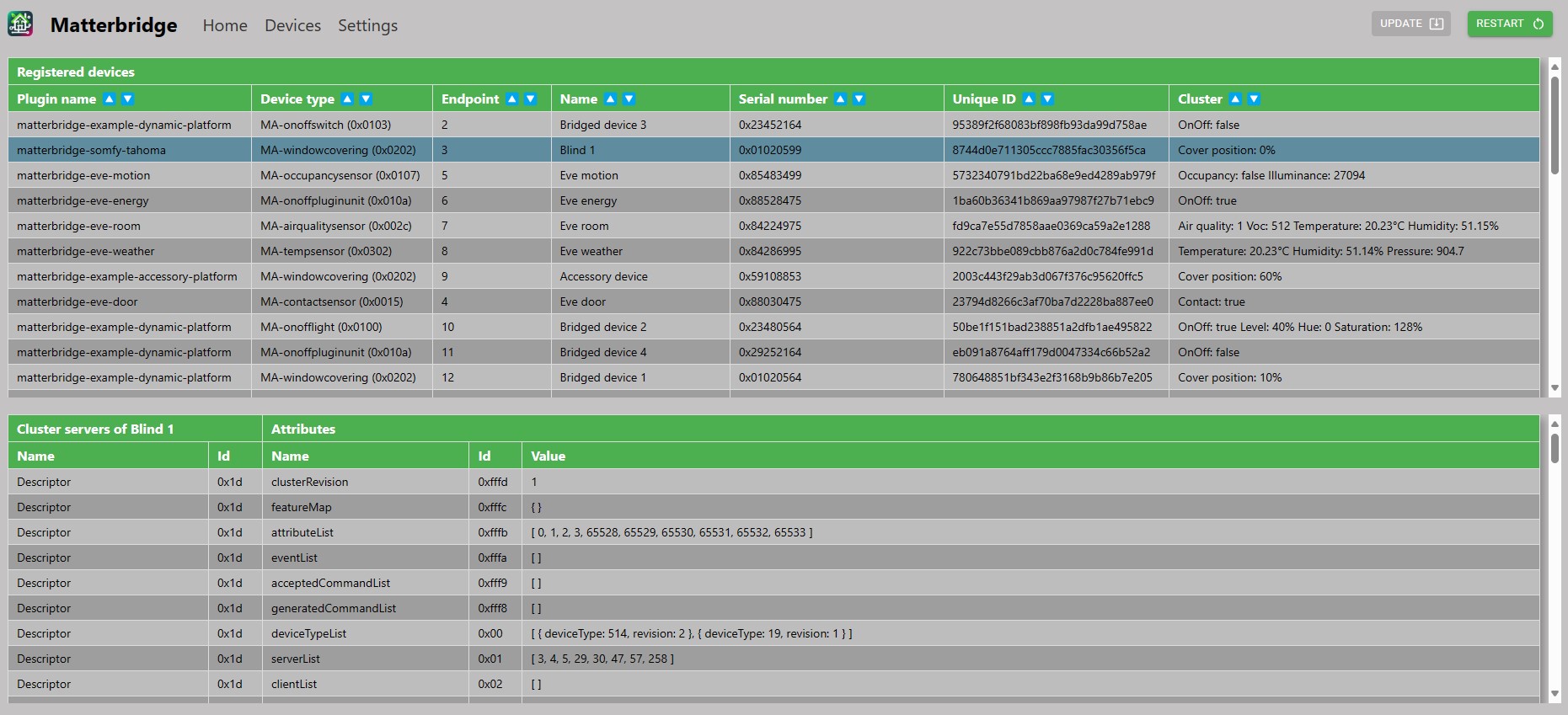Select the Bridged device 2 row
Image resolution: width=1568 pixels, height=715 pixels.
[x=773, y=327]
